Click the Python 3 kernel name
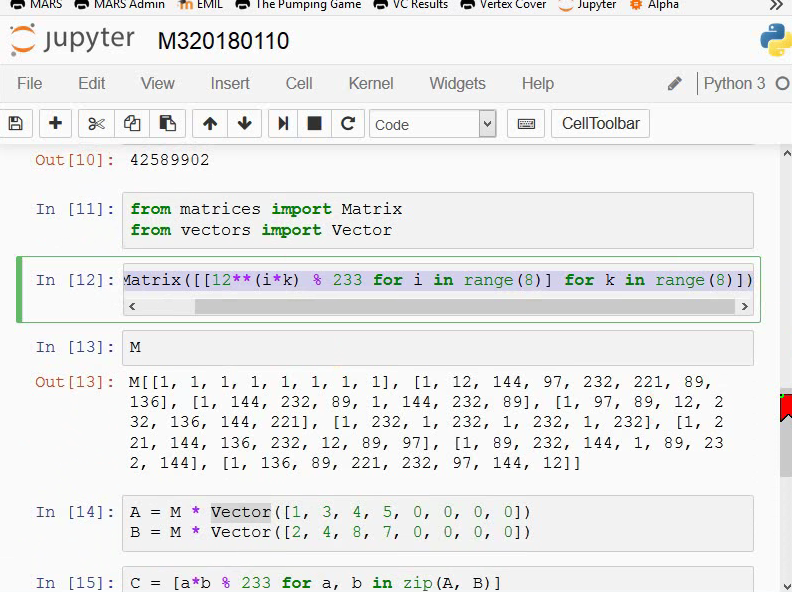 pyautogui.click(x=734, y=83)
